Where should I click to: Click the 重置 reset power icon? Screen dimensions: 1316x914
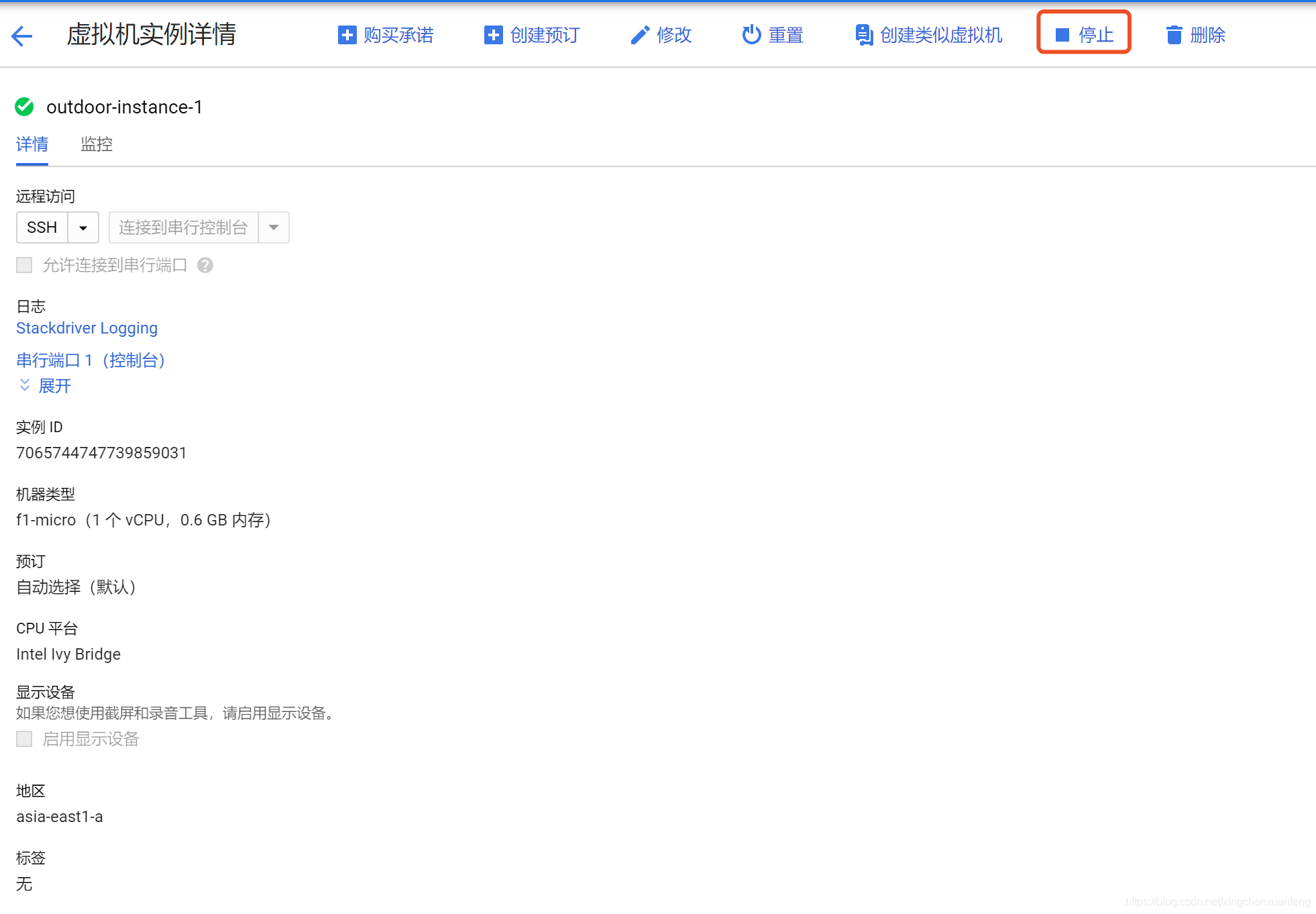751,35
